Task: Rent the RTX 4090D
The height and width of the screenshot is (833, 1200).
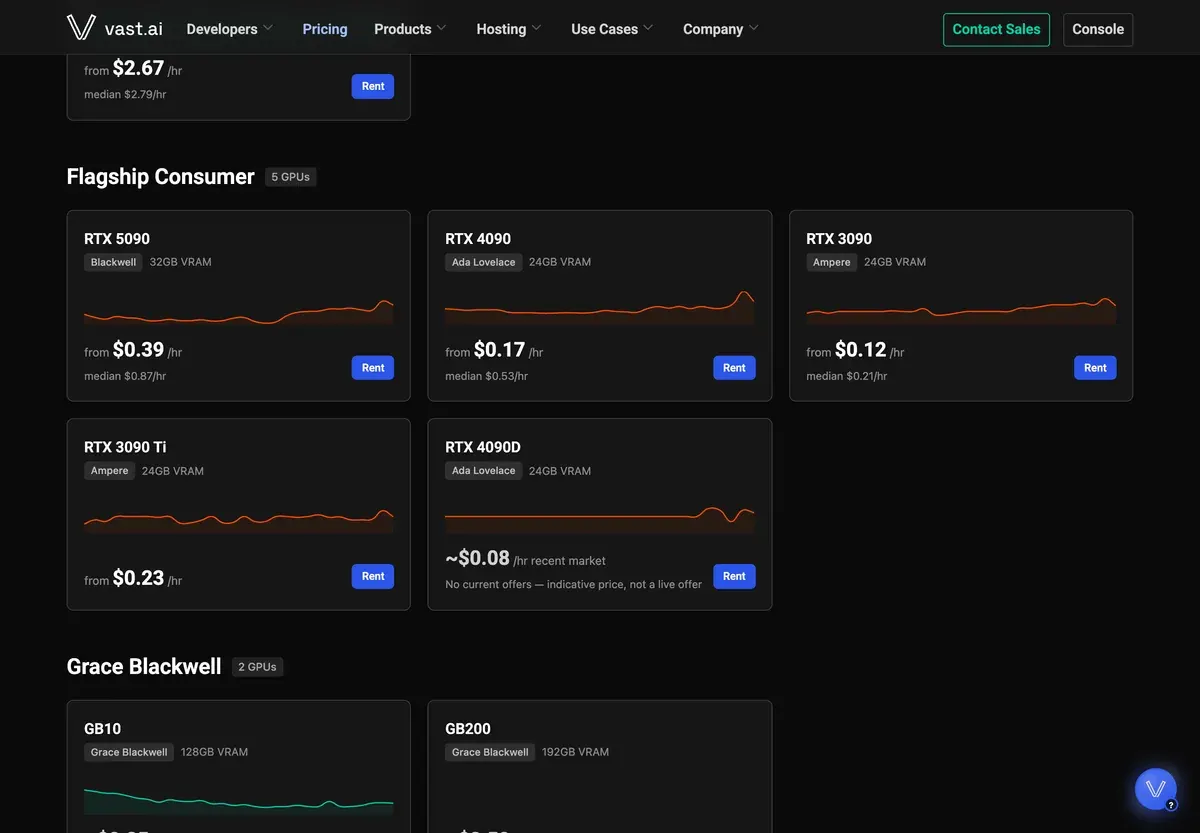Action: (x=734, y=576)
